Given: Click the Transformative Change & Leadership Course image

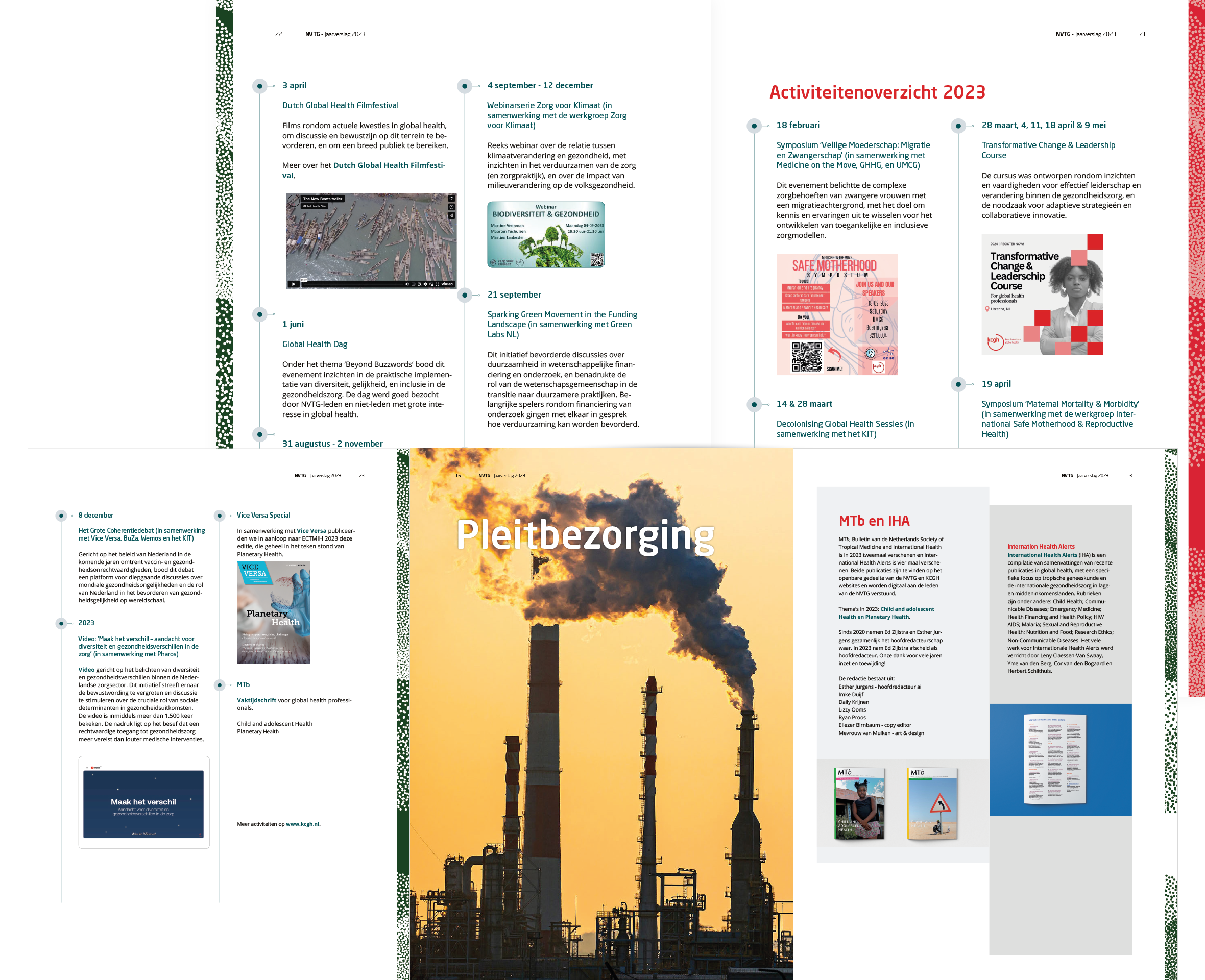Looking at the screenshot, I should (1042, 294).
